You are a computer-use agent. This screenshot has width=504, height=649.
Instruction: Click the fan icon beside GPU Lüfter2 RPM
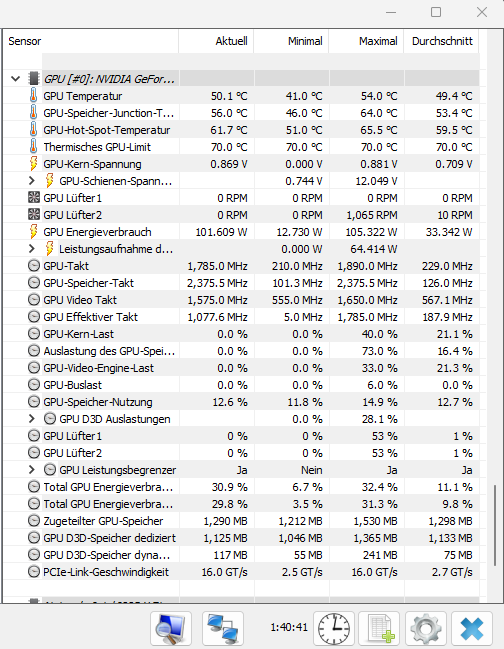click(34, 214)
